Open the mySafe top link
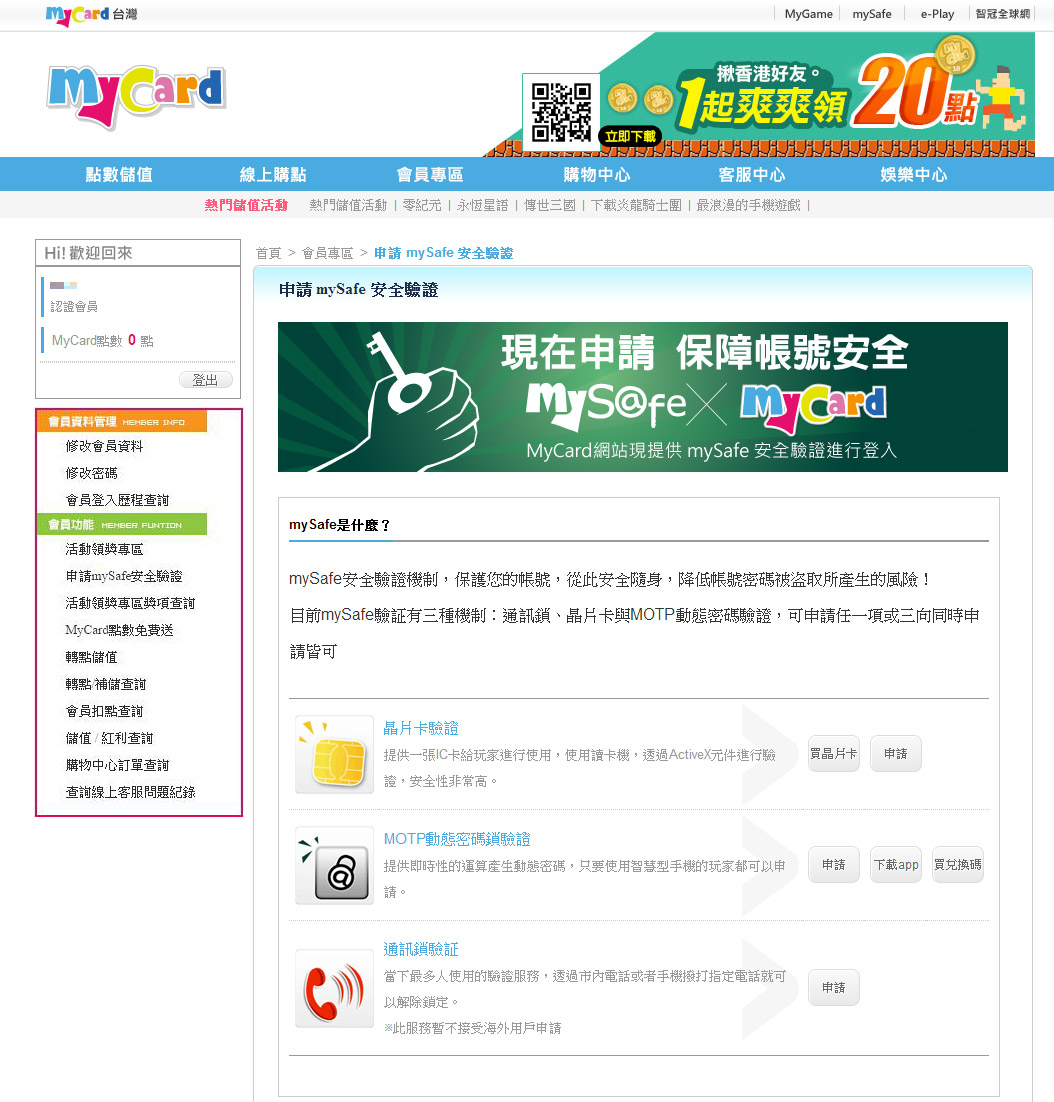The height and width of the screenshot is (1102, 1054). pyautogui.click(x=871, y=14)
